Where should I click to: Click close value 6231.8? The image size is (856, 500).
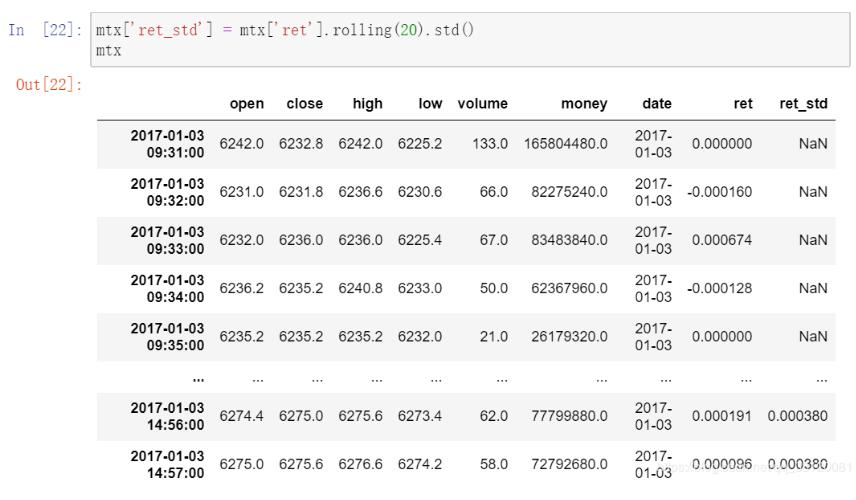301,192
